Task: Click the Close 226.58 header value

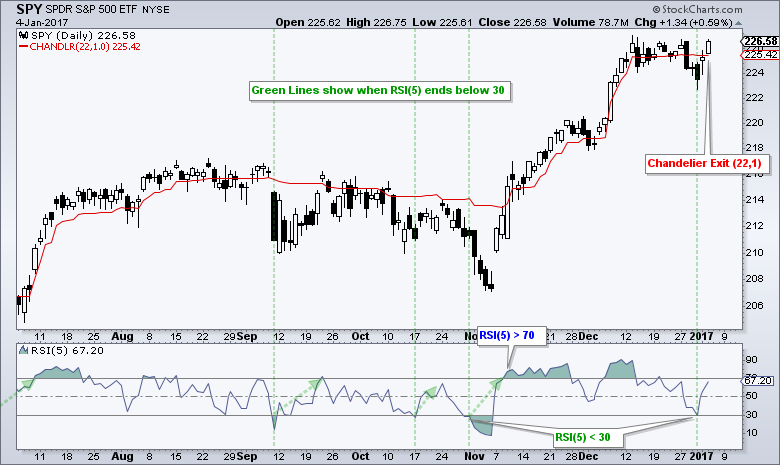Action: (512, 22)
